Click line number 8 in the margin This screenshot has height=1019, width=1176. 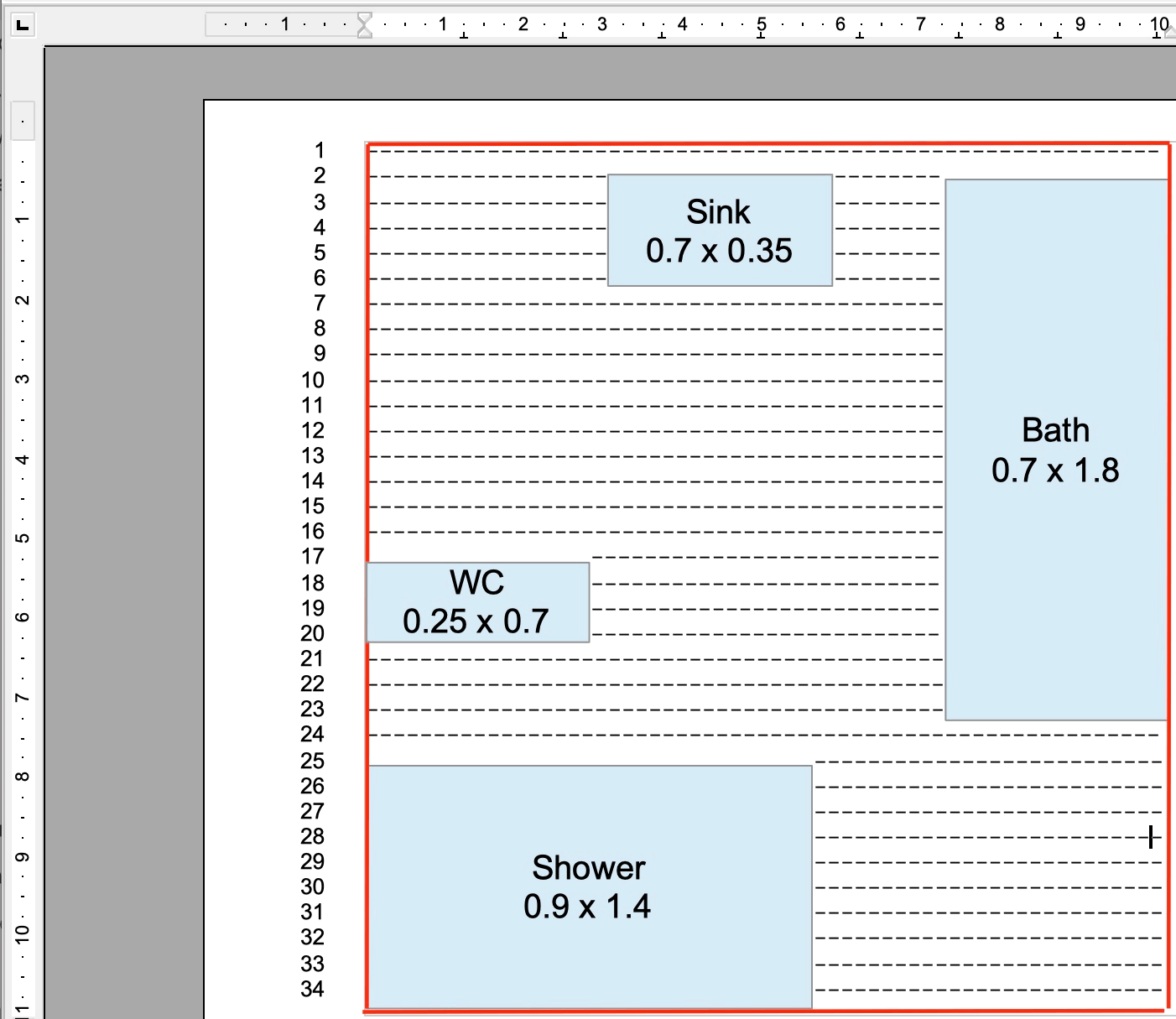(x=320, y=328)
